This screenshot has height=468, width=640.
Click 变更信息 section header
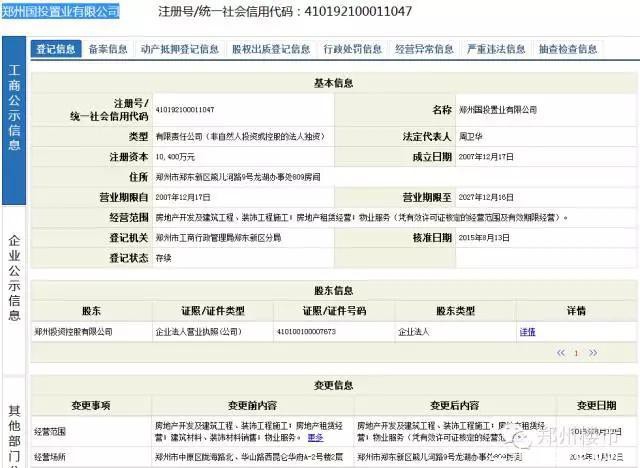pos(333,386)
